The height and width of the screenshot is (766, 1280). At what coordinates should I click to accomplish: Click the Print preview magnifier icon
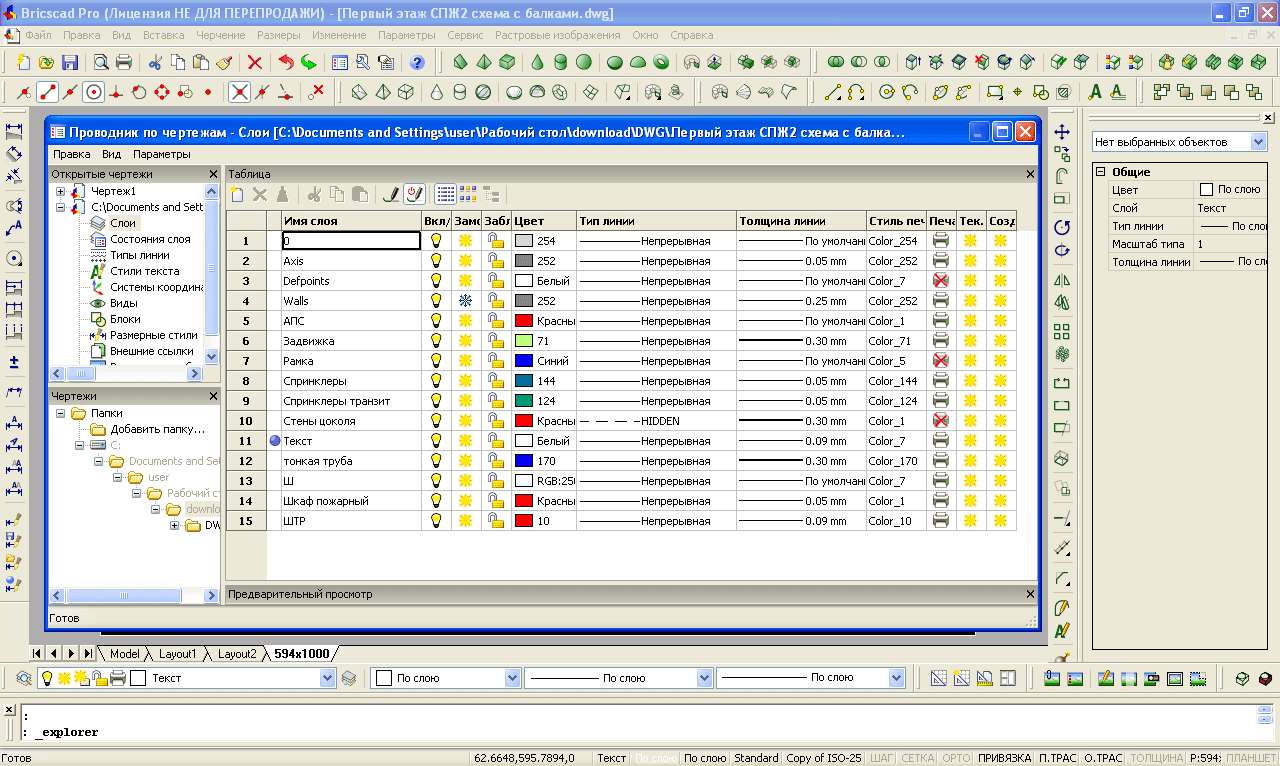click(x=101, y=62)
